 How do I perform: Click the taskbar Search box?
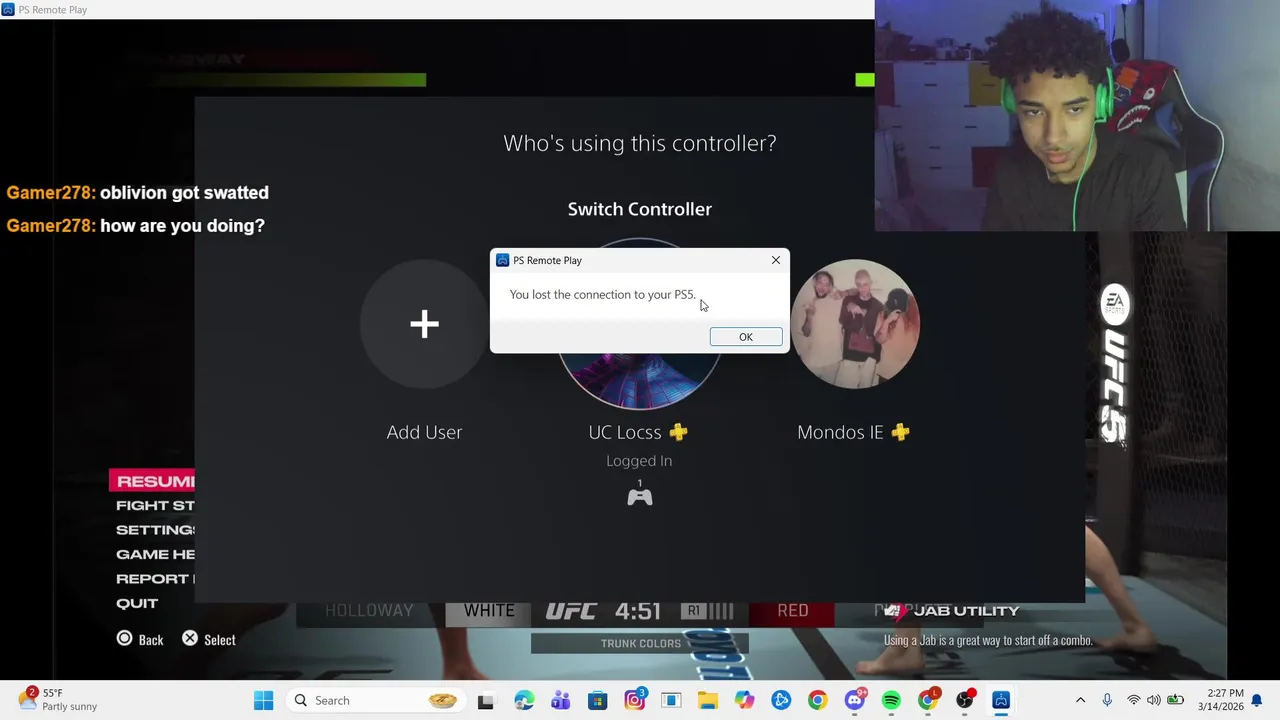pyautogui.click(x=376, y=700)
